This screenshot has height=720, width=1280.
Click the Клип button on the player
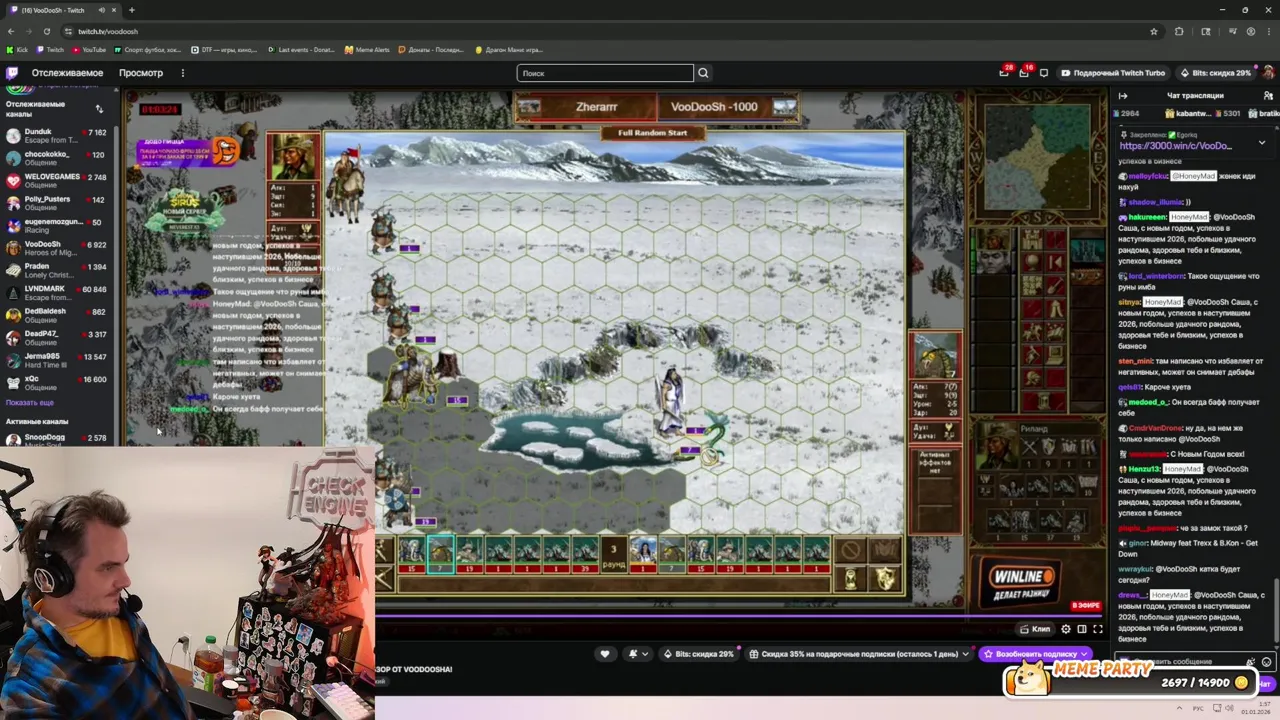point(1035,629)
